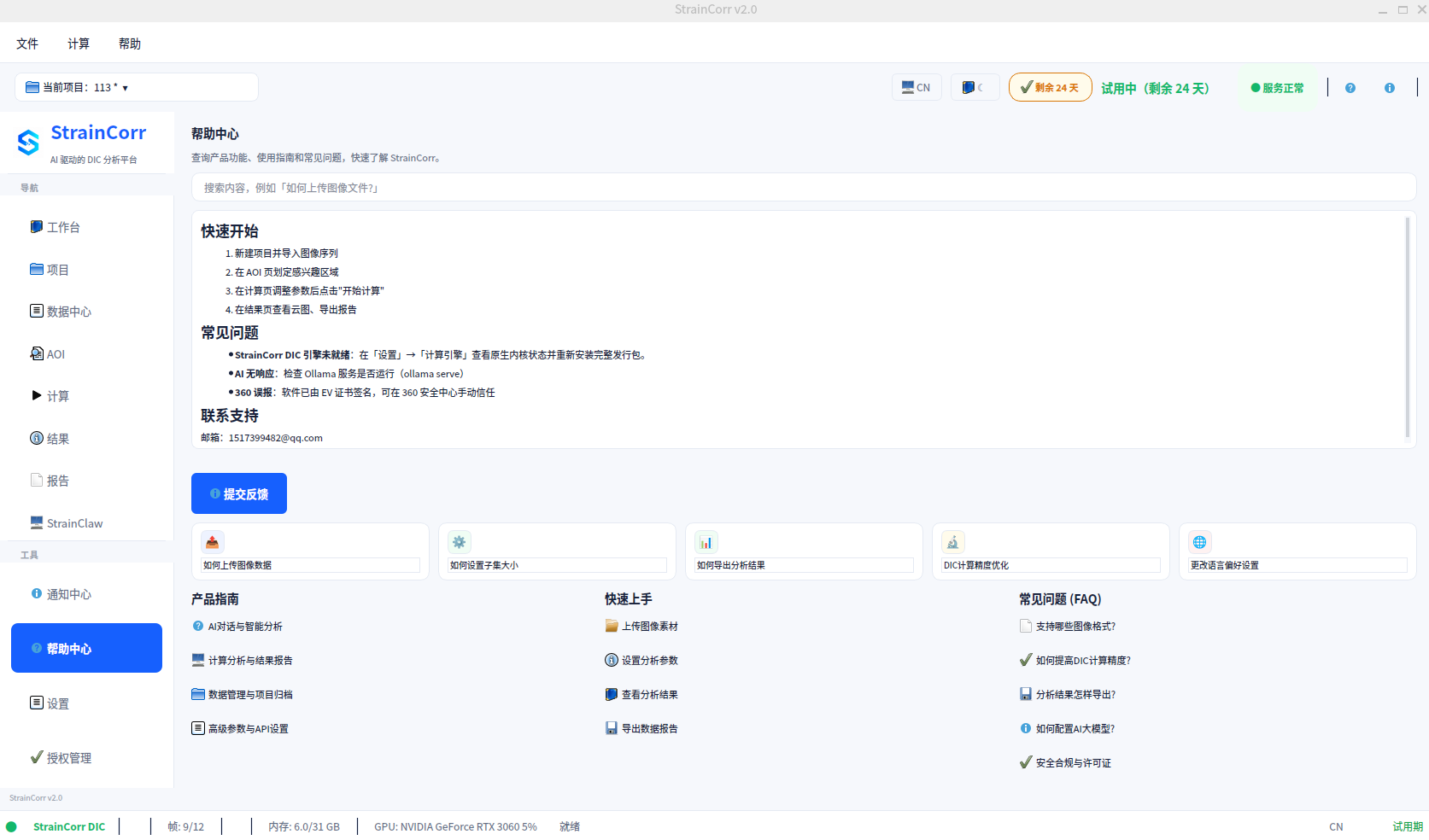Open the 文件 menu
The height and width of the screenshot is (840, 1429).
pyautogui.click(x=27, y=44)
